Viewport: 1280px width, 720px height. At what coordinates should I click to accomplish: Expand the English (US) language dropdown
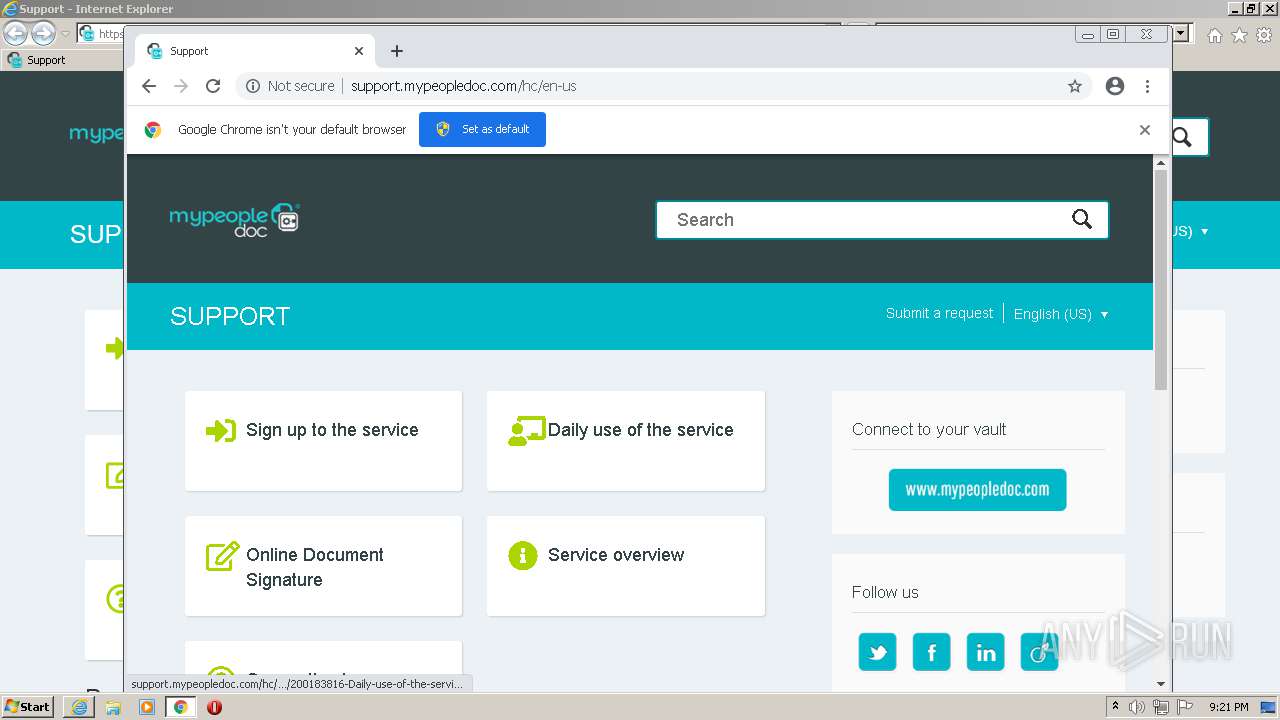(1061, 314)
